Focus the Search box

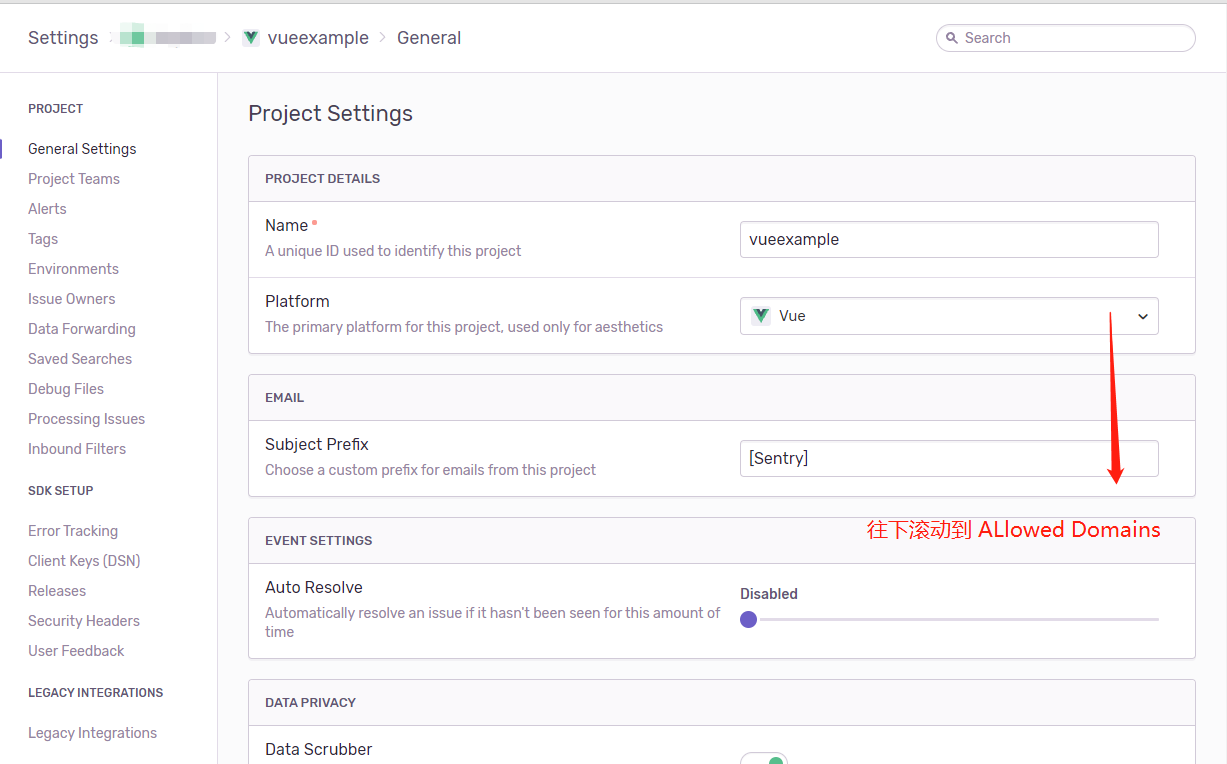click(1066, 38)
